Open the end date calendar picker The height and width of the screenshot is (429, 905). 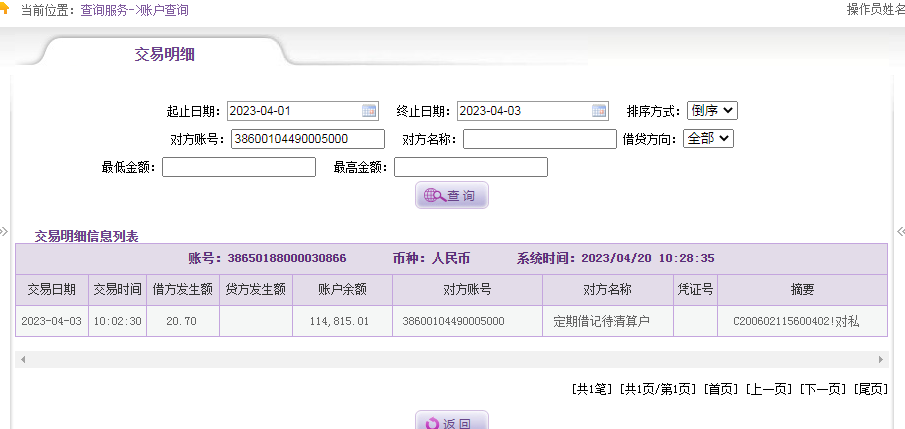[599, 111]
